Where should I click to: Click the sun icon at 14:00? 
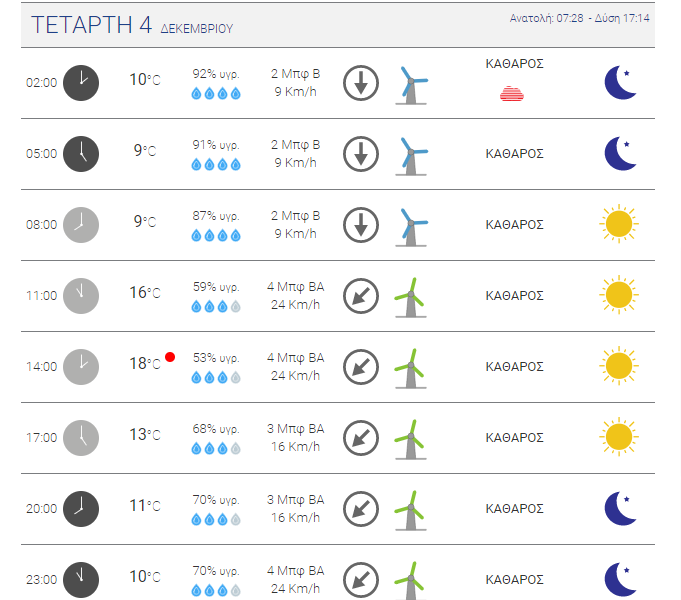(x=619, y=366)
